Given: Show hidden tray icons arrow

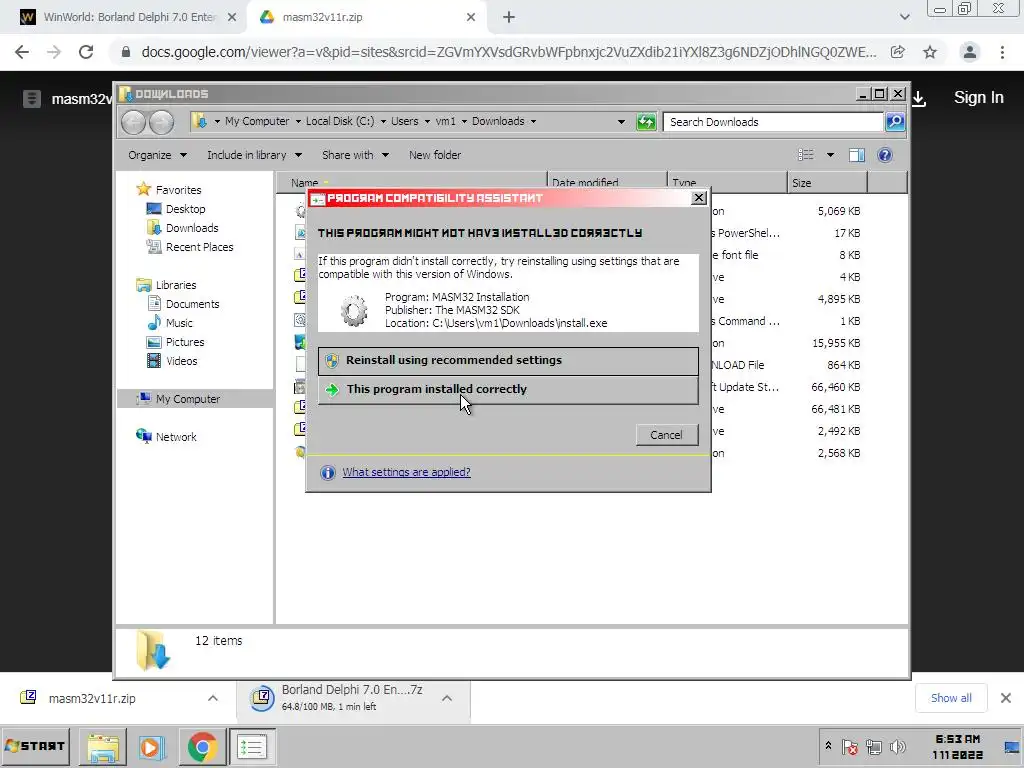Looking at the screenshot, I should coord(828,746).
